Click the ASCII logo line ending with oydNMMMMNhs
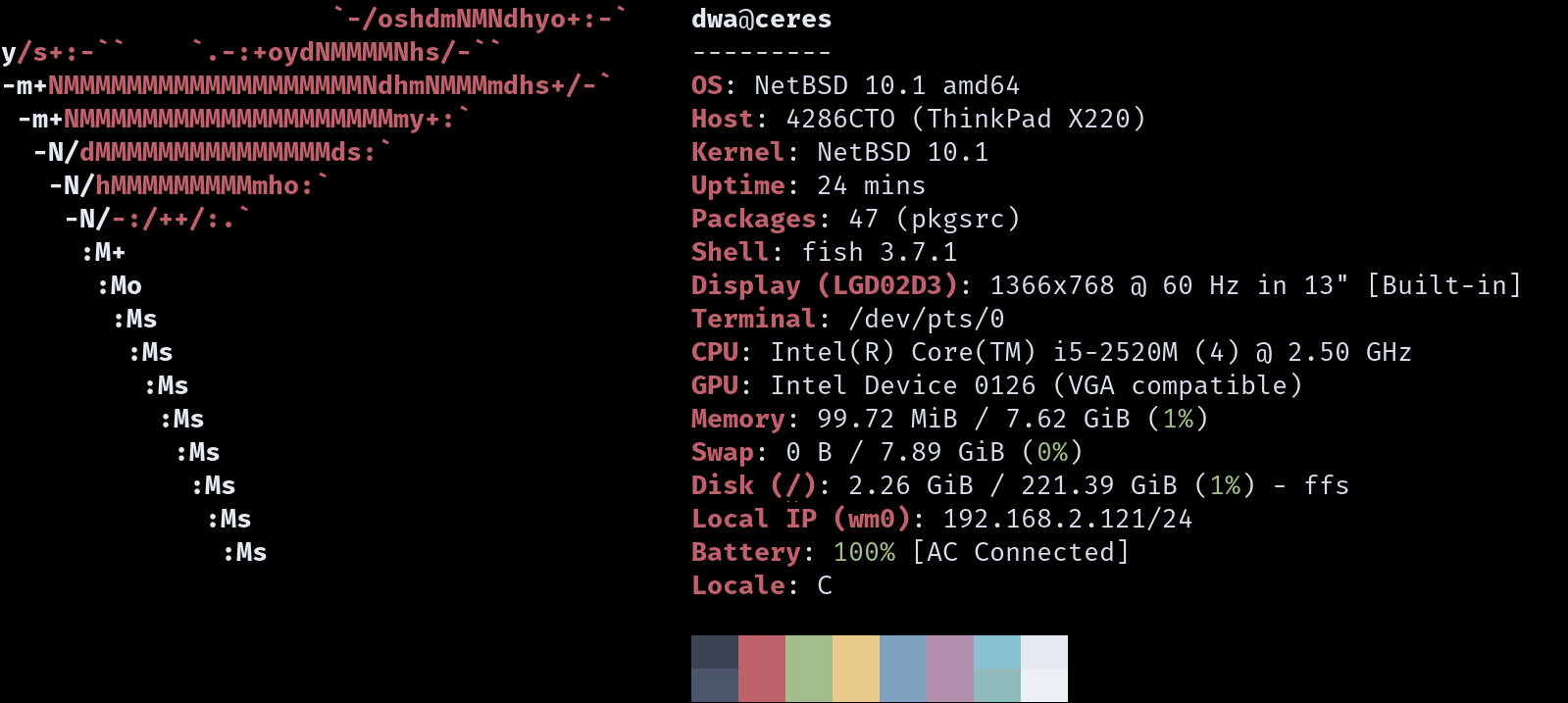1568x703 pixels. point(251,53)
